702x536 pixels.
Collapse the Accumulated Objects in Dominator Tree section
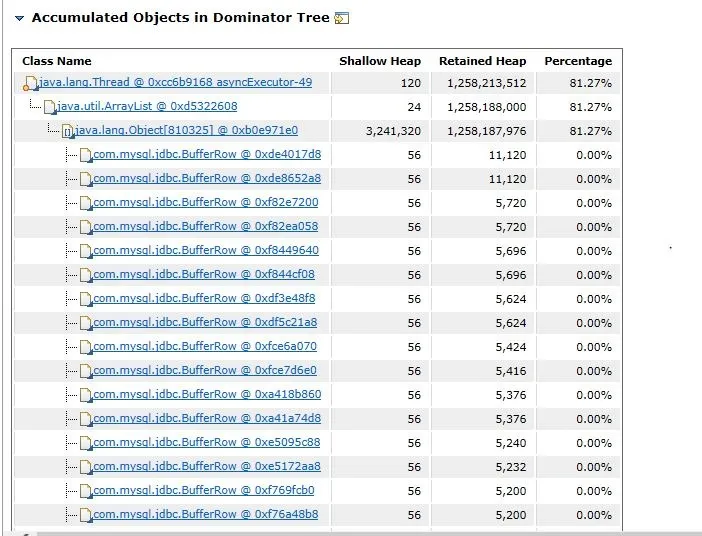coord(19,18)
